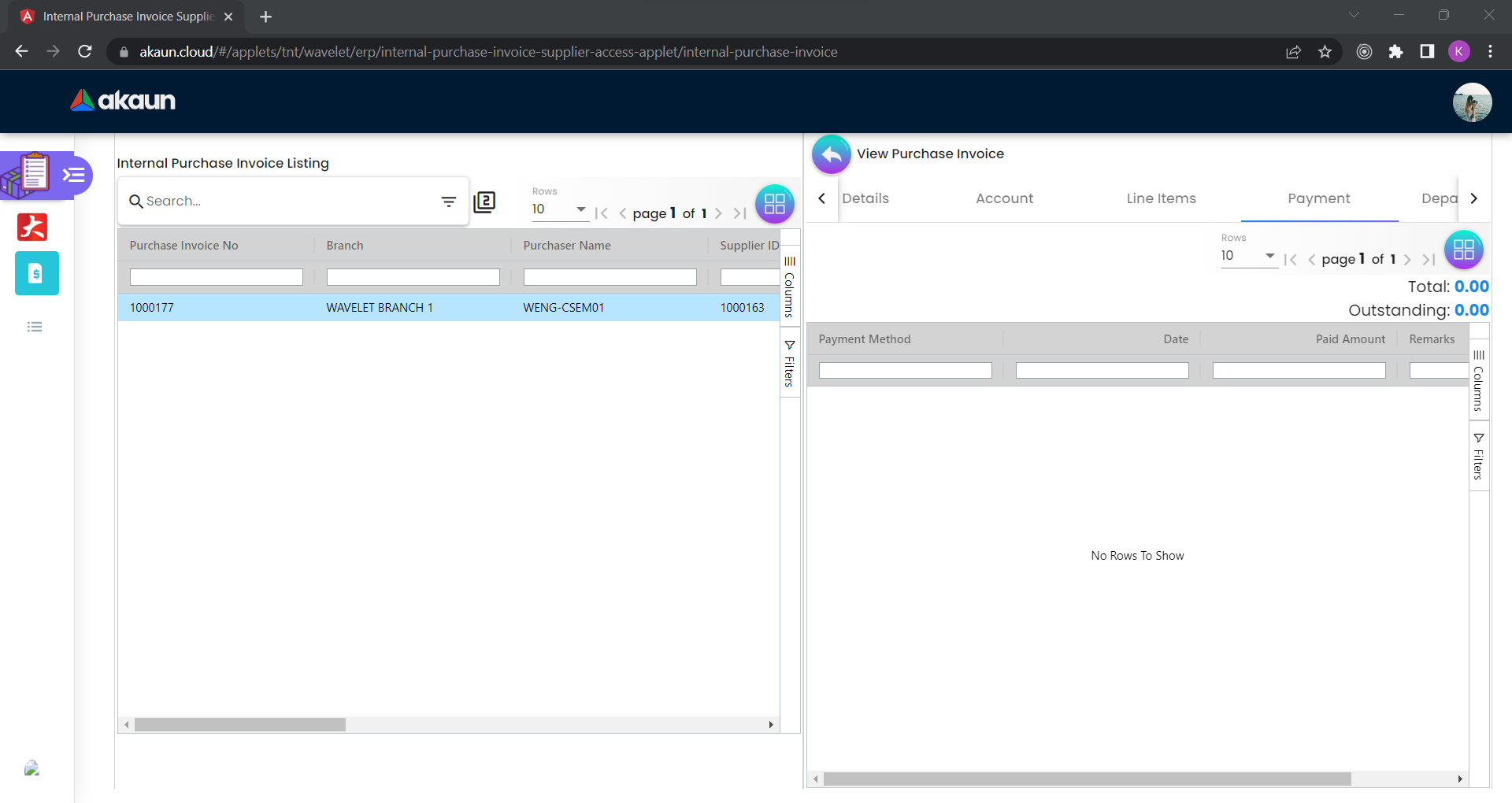This screenshot has width=1512, height=803.
Task: Click the Payment Method filter input field
Action: (905, 371)
